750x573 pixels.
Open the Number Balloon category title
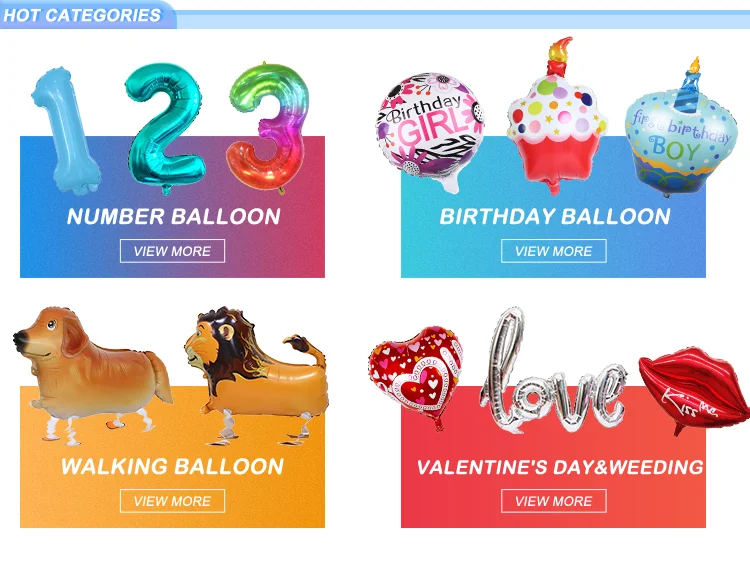click(173, 217)
